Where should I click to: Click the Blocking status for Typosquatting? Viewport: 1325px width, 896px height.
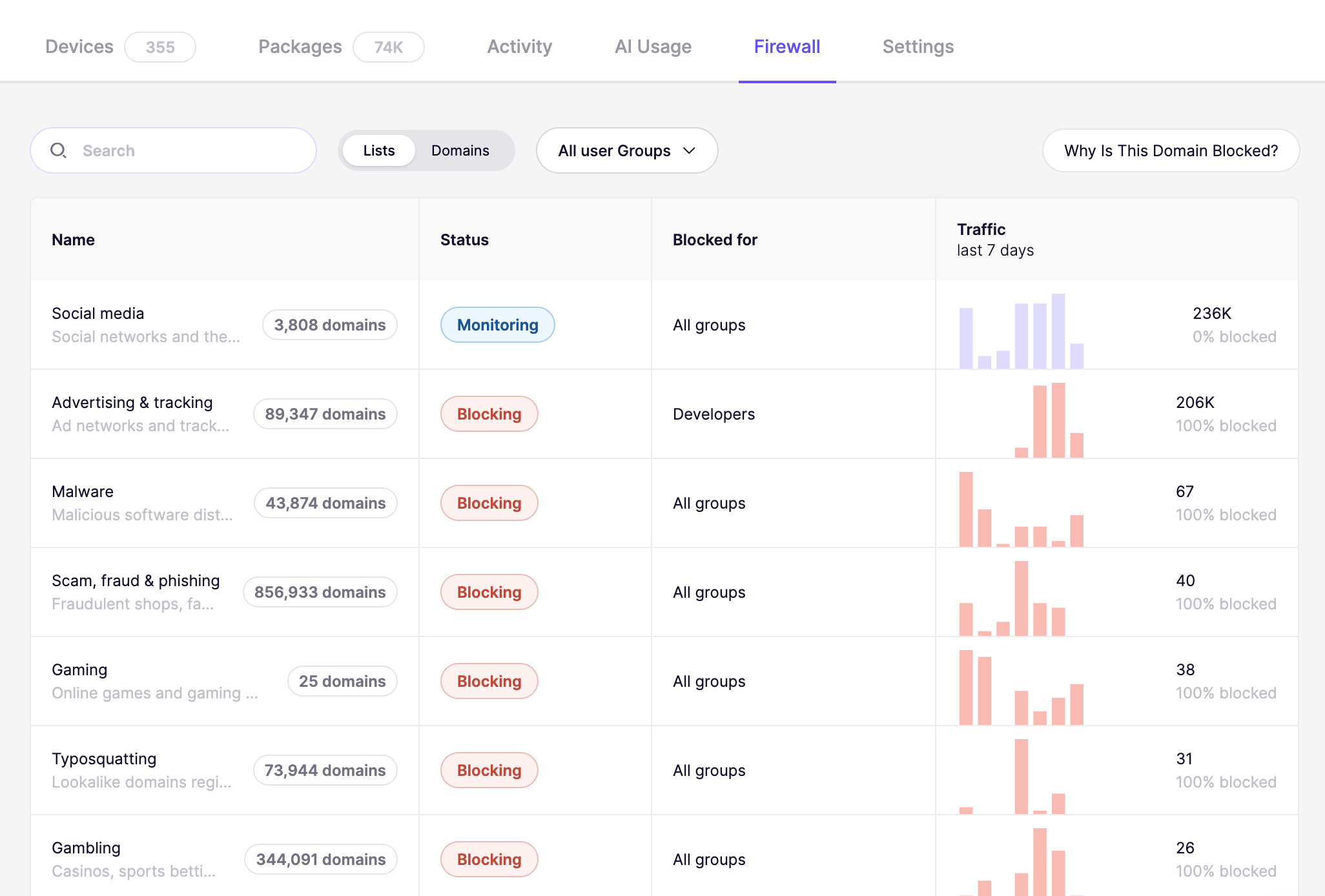click(489, 770)
